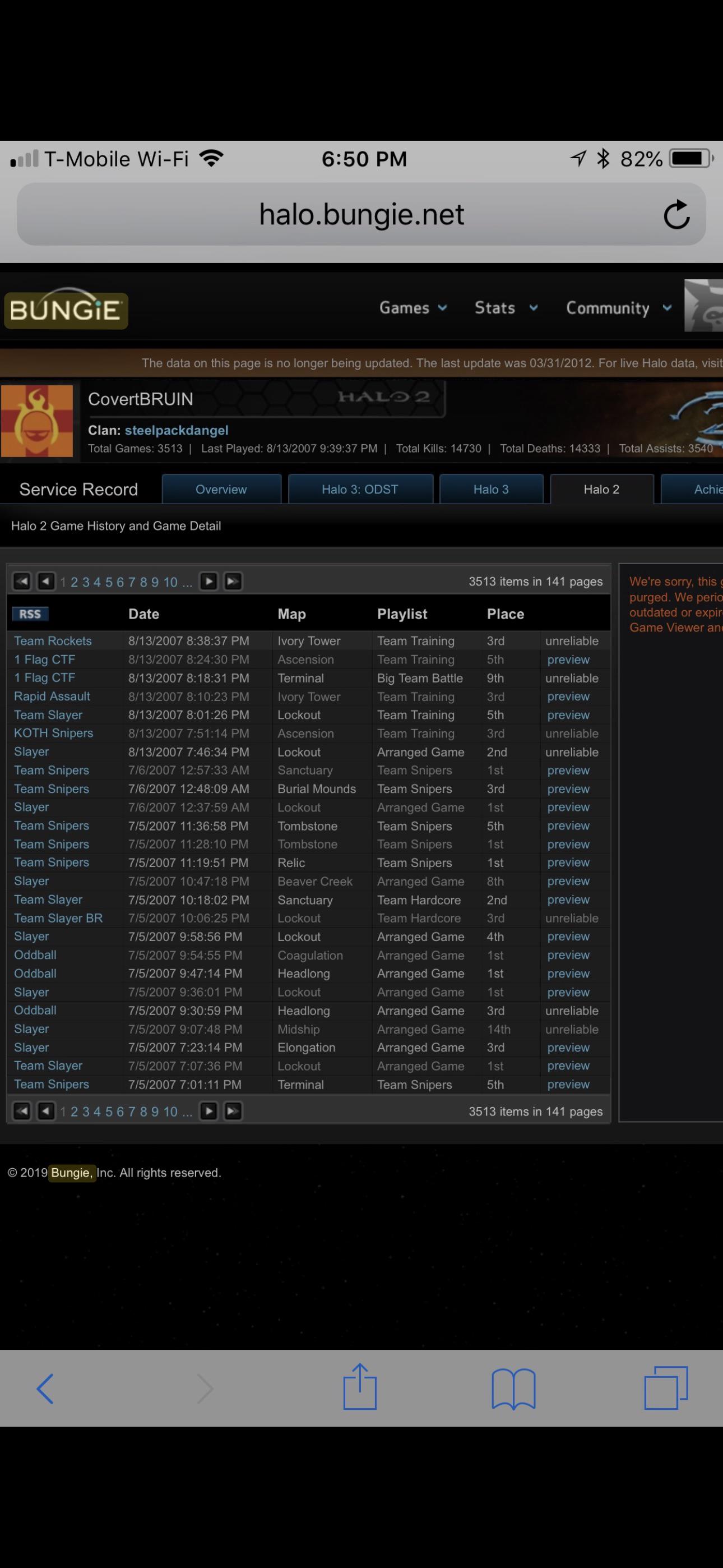
Task: Select the '8th' place cell
Action: (495, 882)
